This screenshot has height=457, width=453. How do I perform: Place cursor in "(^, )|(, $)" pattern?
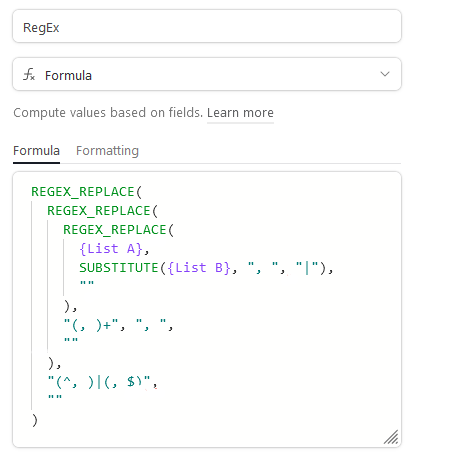pos(99,382)
